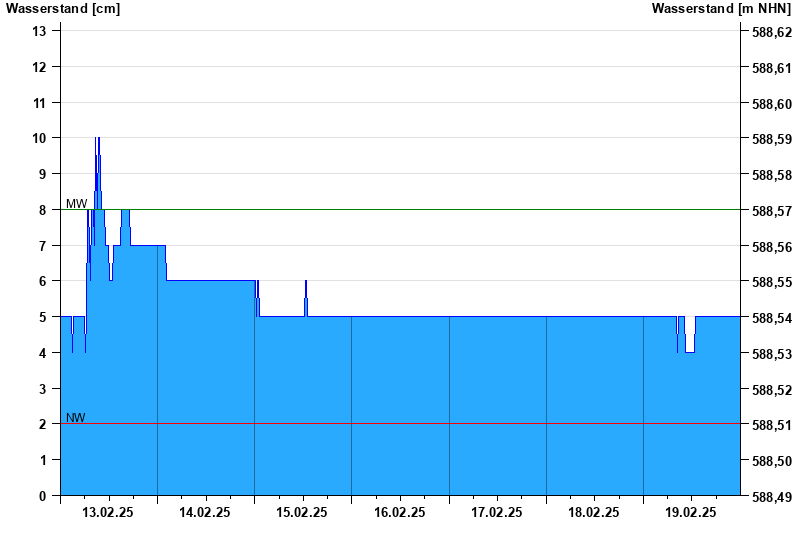This screenshot has width=800, height=550.
Task: Click left axis value 3
Action: pos(42,389)
